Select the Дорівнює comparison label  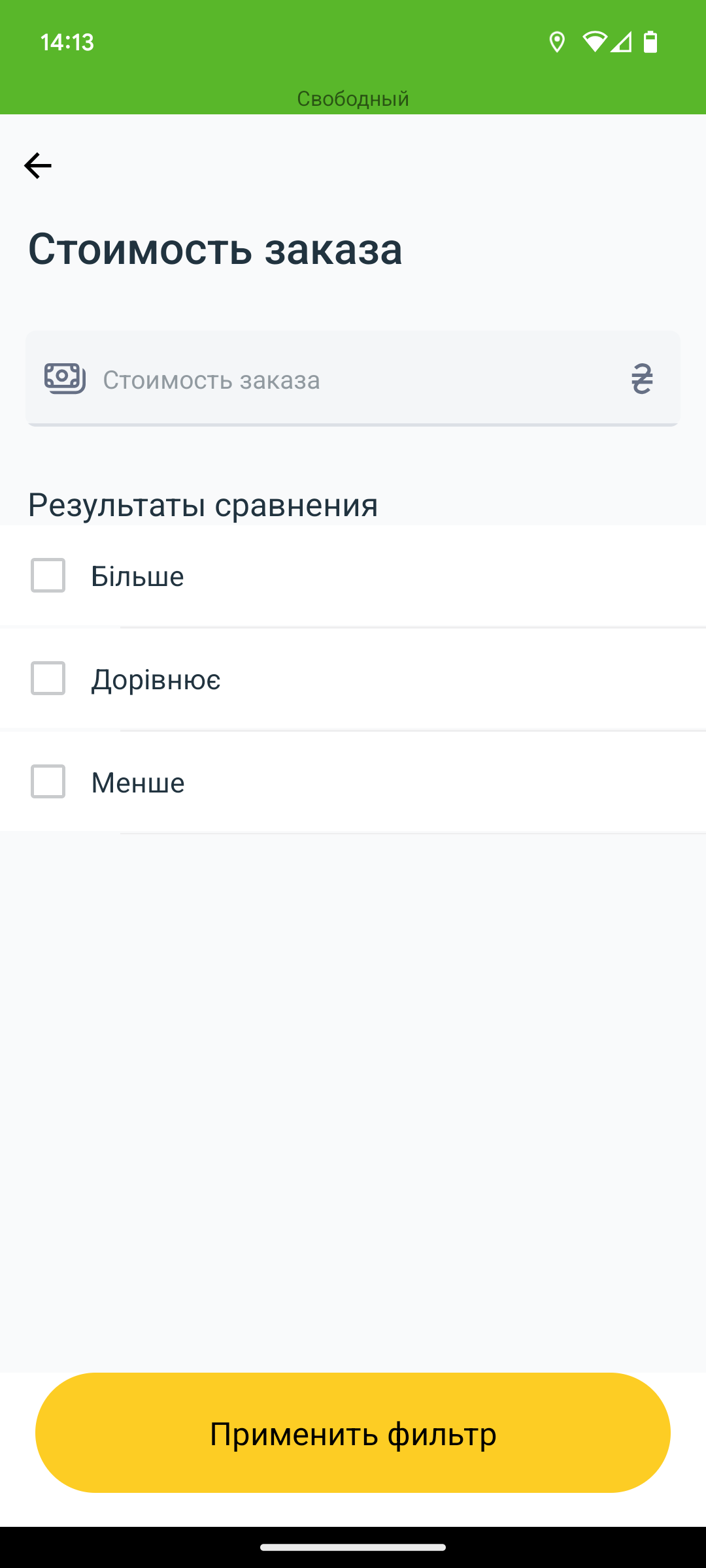(156, 679)
